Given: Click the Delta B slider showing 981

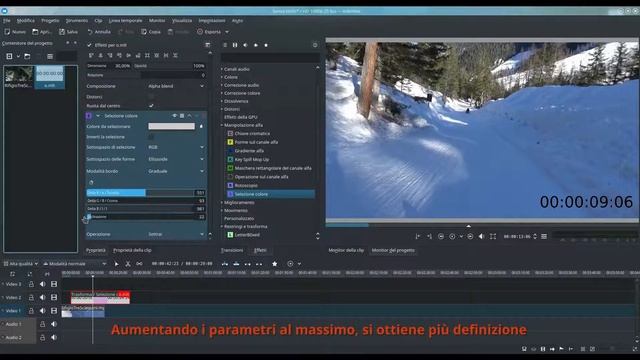Looking at the screenshot, I should coord(146,209).
